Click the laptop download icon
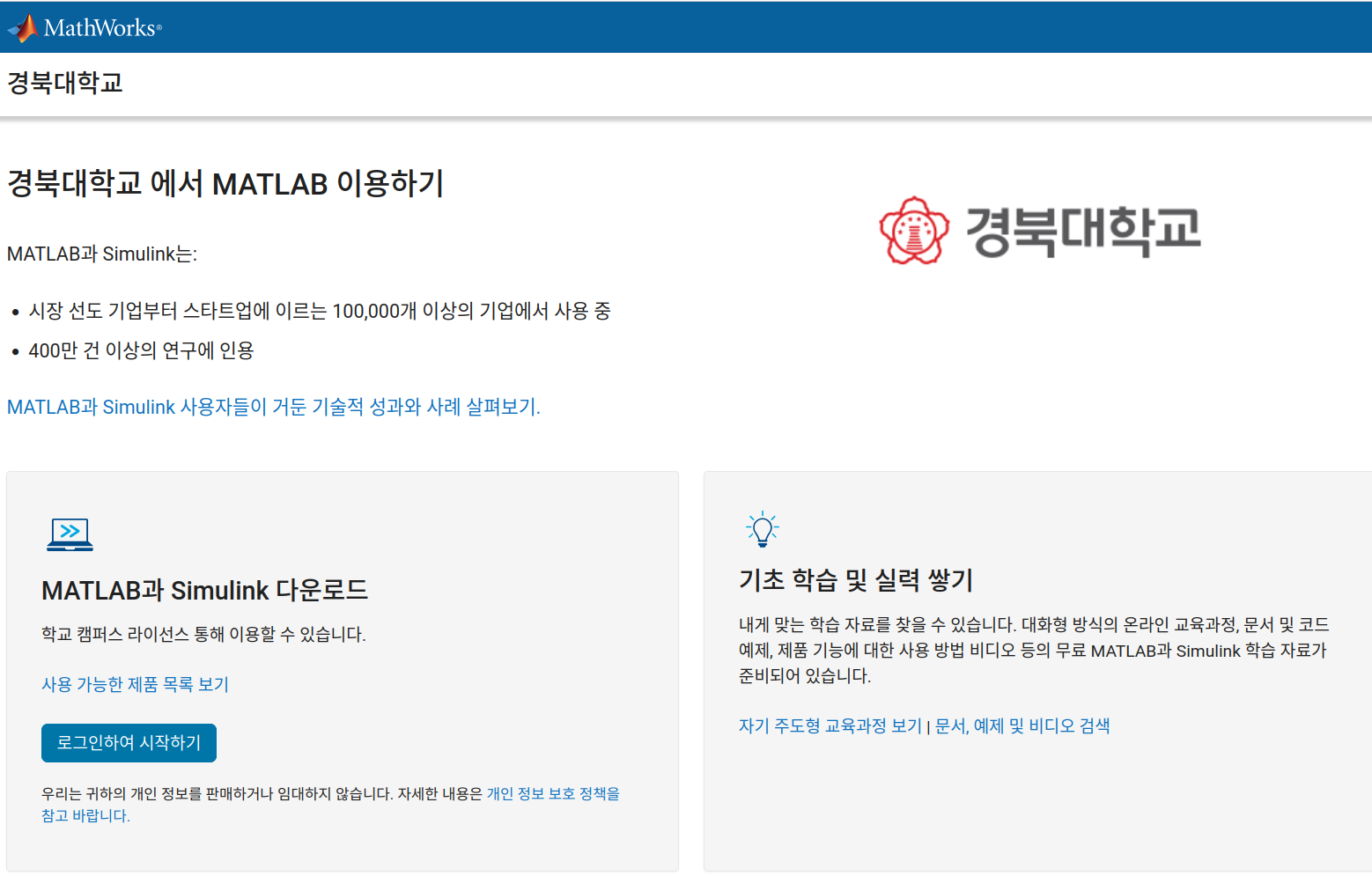Screen dimensions: 1372x876 click(x=70, y=534)
